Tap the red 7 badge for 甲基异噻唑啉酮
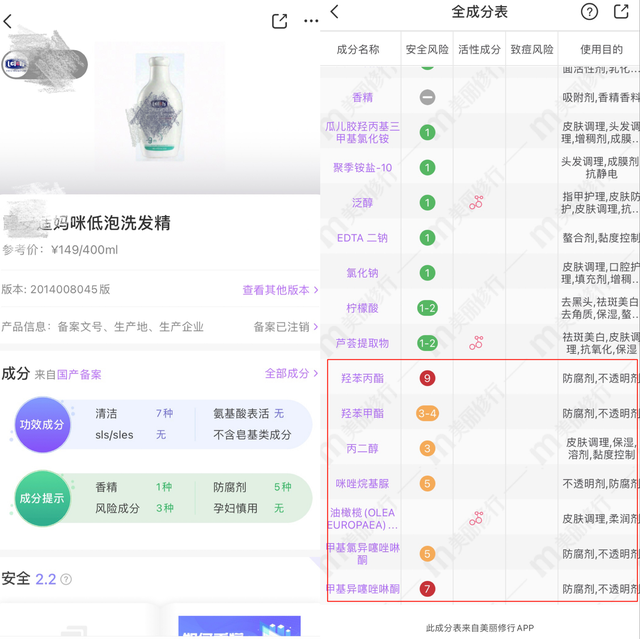This screenshot has width=640, height=639. tap(427, 589)
